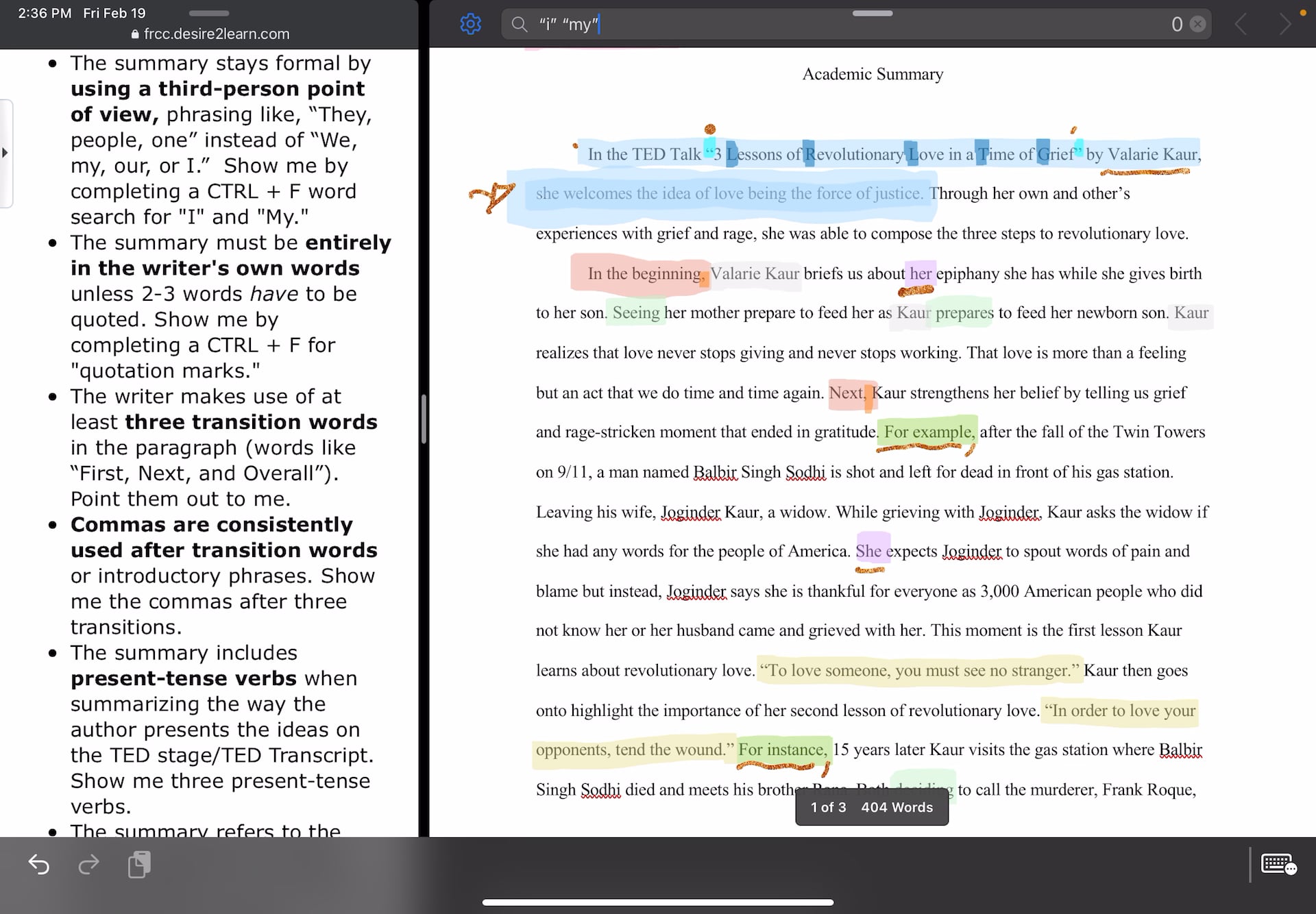
Task: Tap the redo arrow in bottom toolbar
Action: pos(88,865)
